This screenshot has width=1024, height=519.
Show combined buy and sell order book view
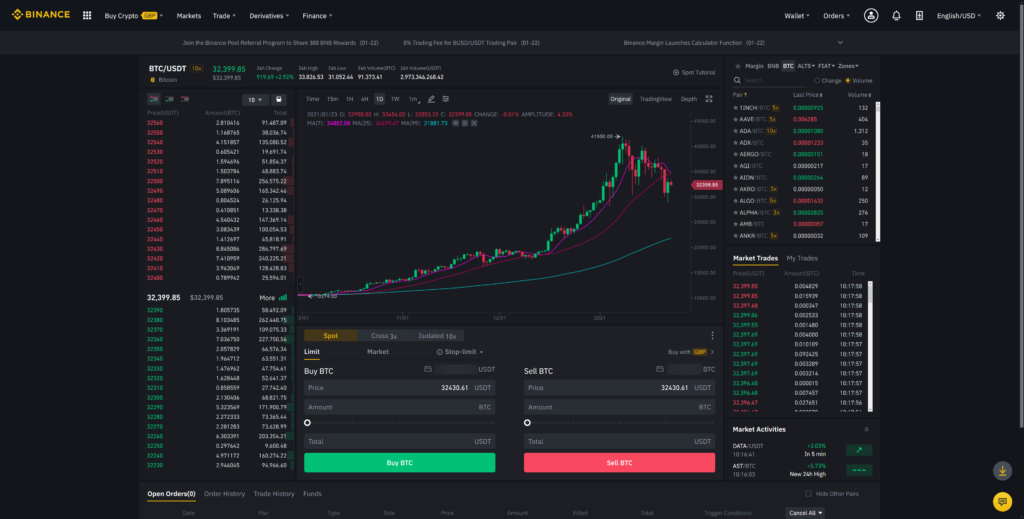153,99
